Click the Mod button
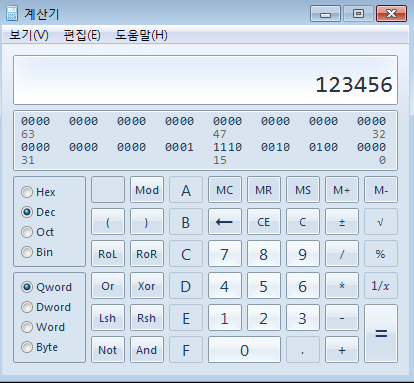Viewport: 414px width, 383px height. 147,190
